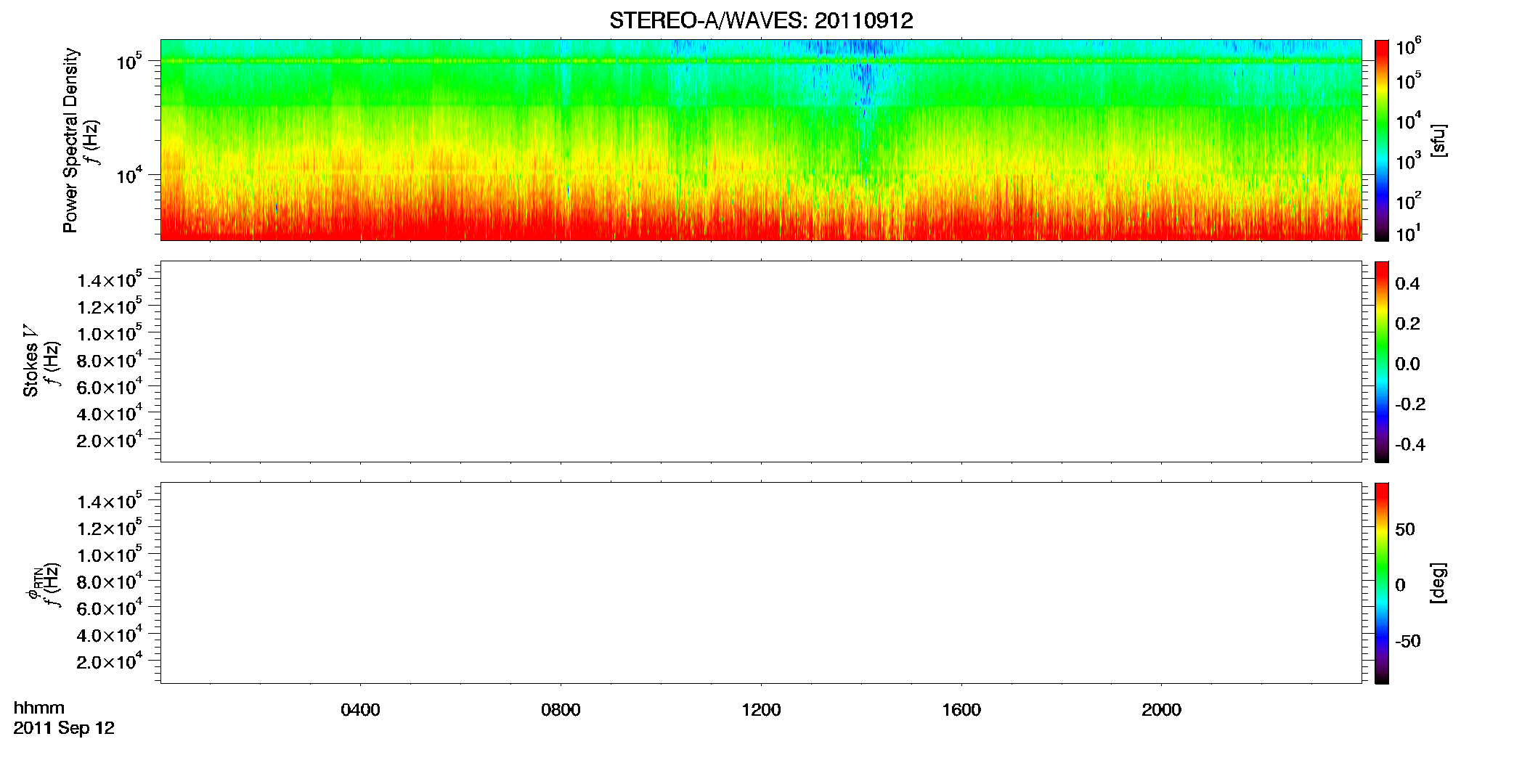
Task: Click the [sfu] units label
Action: [1438, 140]
